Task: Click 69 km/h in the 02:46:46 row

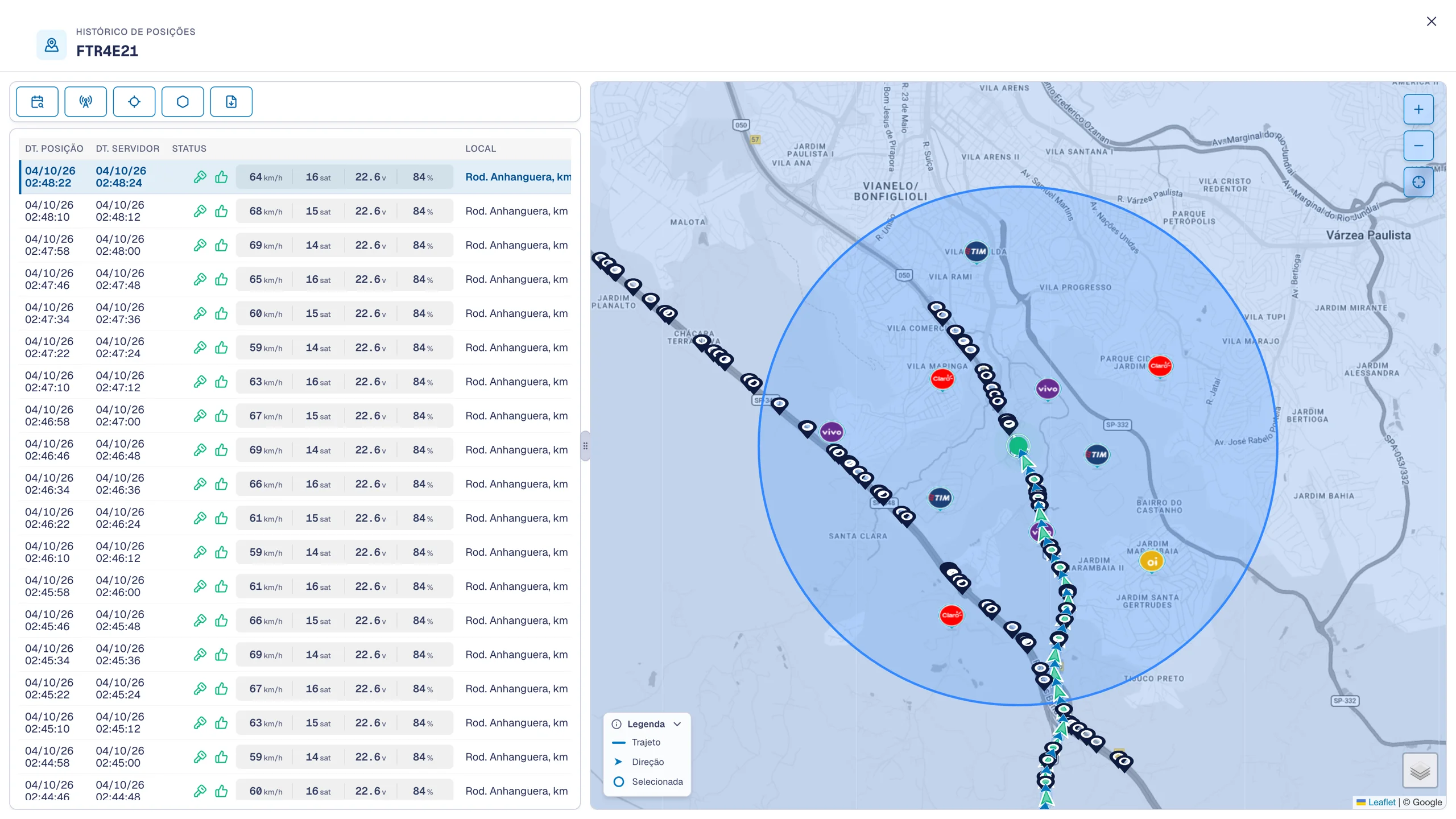Action: click(x=266, y=450)
